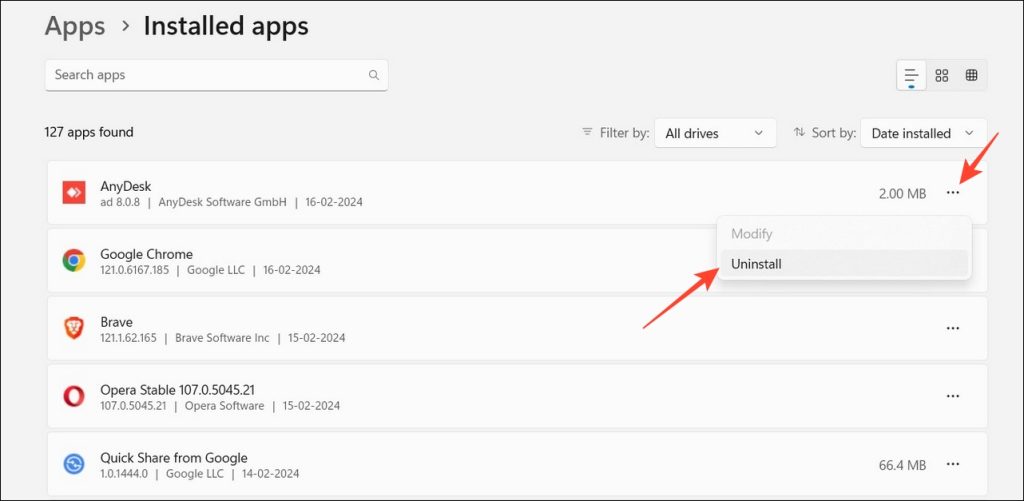Click the Opera Software publisher text
This screenshot has width=1024, height=501.
(x=225, y=406)
